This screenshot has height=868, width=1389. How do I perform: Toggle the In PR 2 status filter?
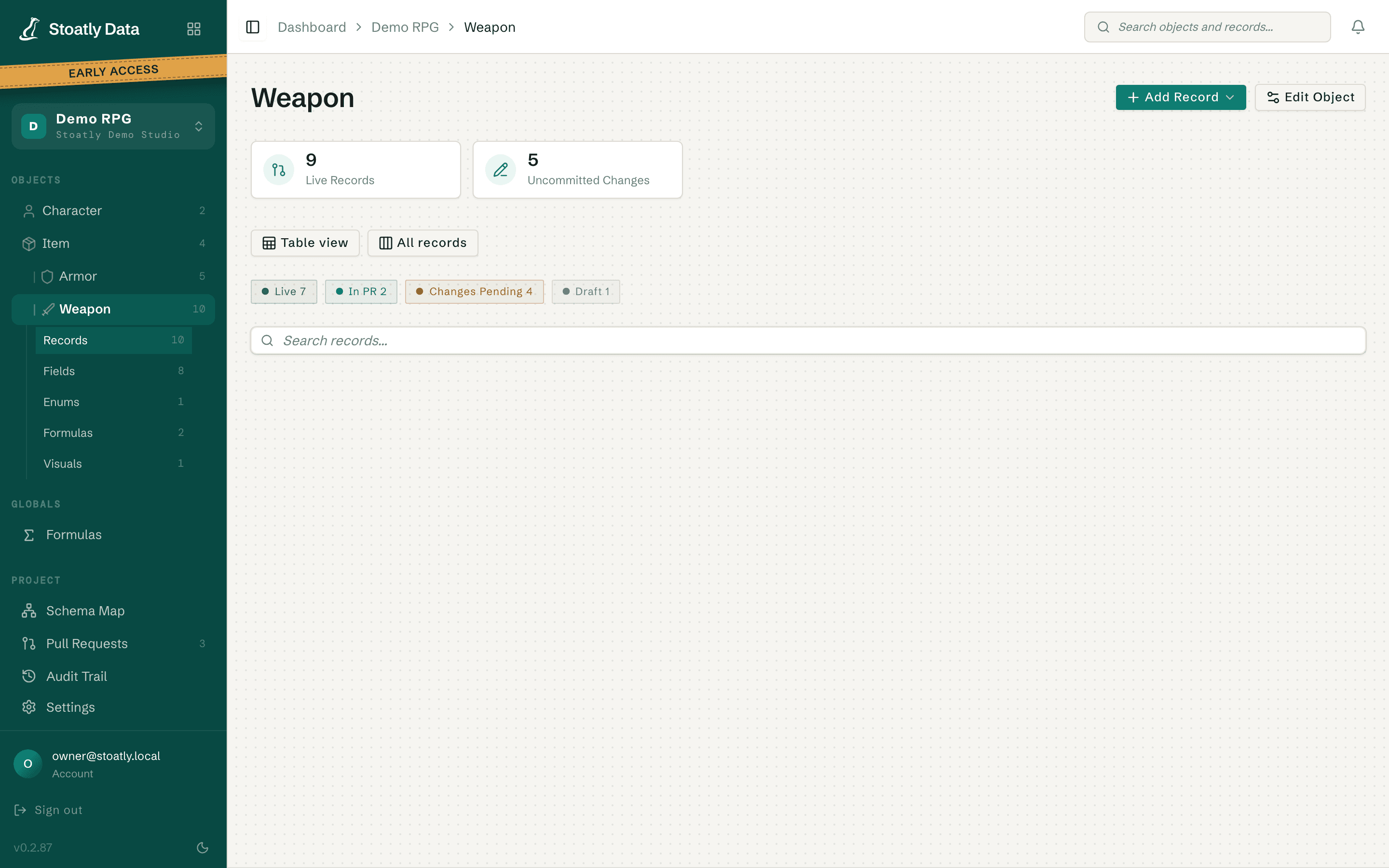[361, 292]
